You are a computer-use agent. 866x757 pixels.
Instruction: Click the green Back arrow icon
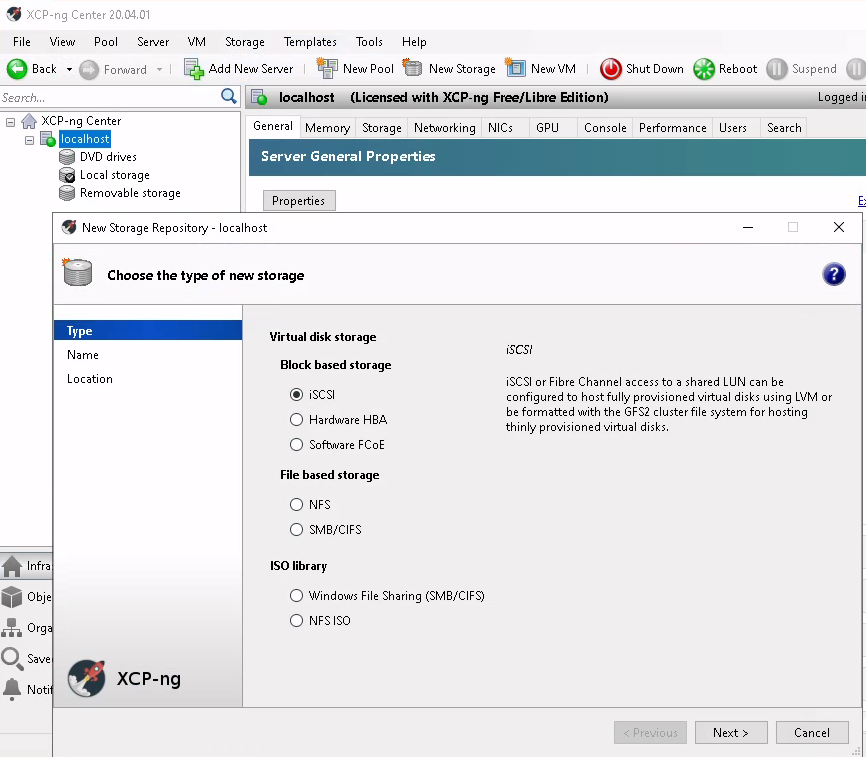pos(17,69)
